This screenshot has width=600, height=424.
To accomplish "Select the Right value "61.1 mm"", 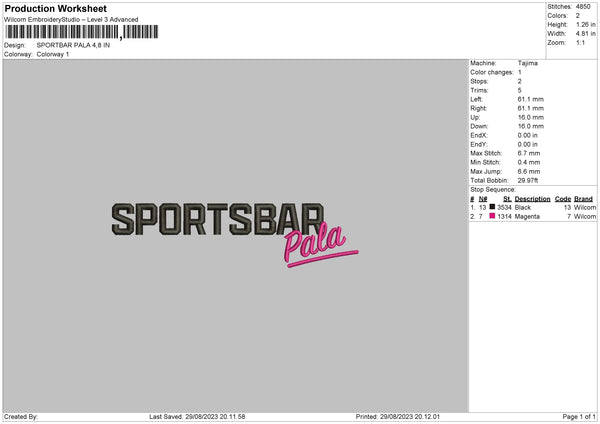I will pyautogui.click(x=531, y=108).
